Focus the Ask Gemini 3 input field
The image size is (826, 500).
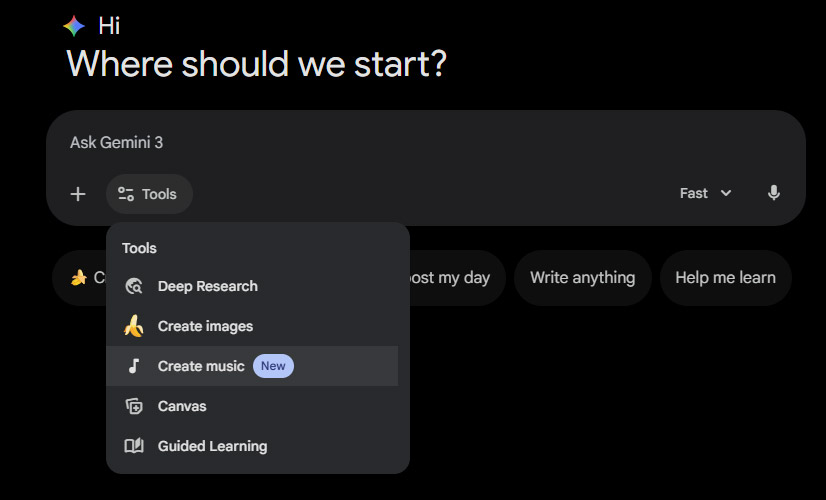400,143
